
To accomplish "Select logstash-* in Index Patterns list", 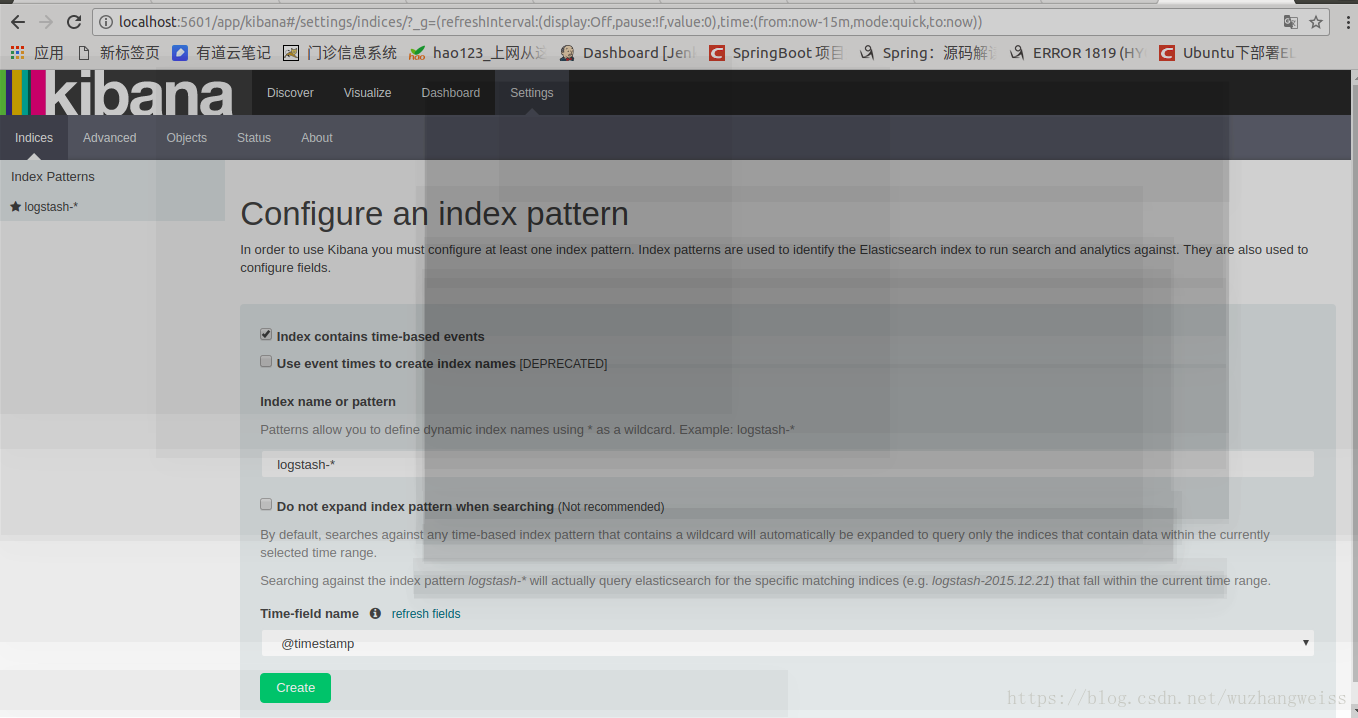I will pyautogui.click(x=51, y=207).
